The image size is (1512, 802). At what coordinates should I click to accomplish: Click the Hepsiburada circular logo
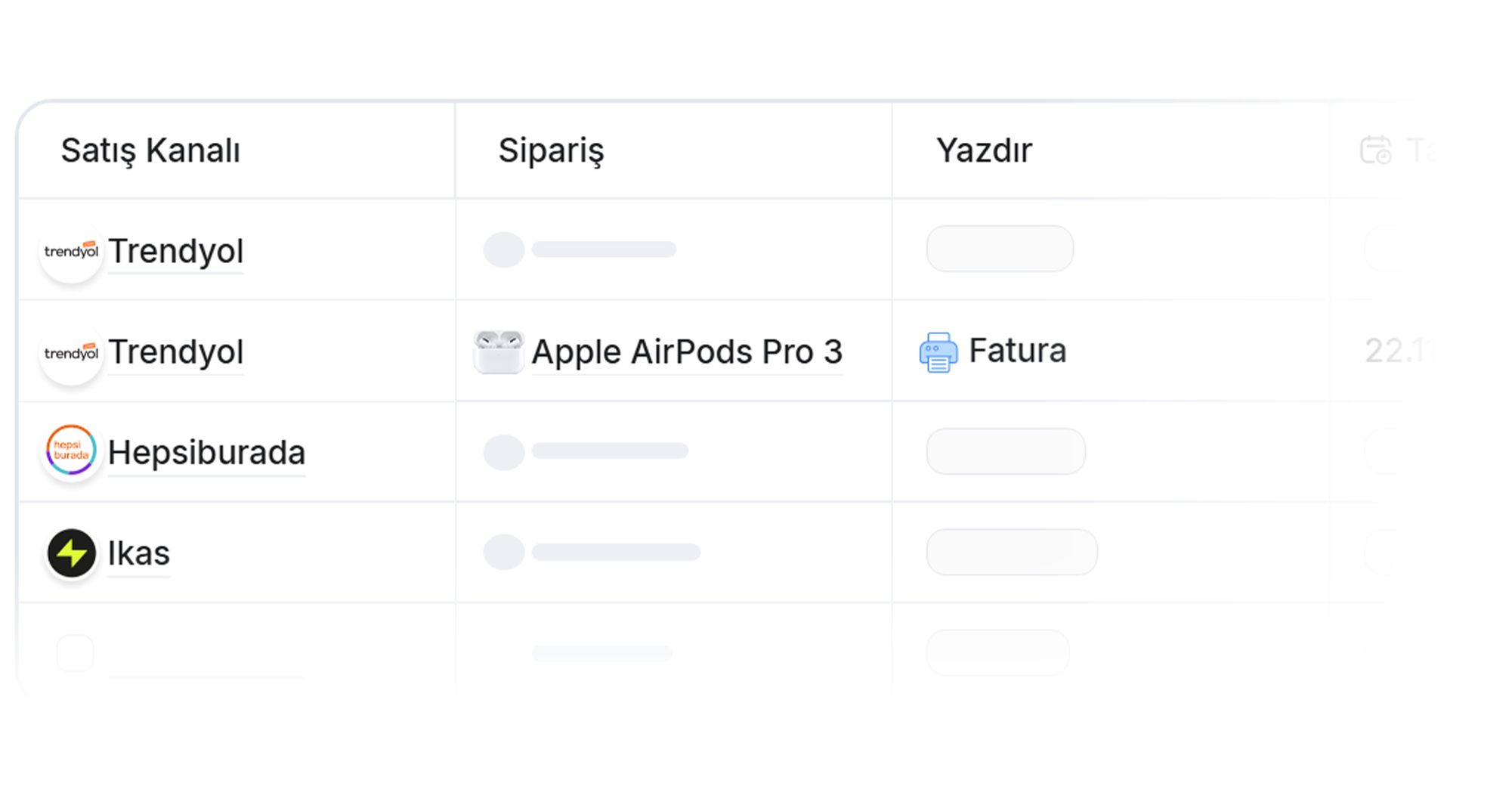71,451
